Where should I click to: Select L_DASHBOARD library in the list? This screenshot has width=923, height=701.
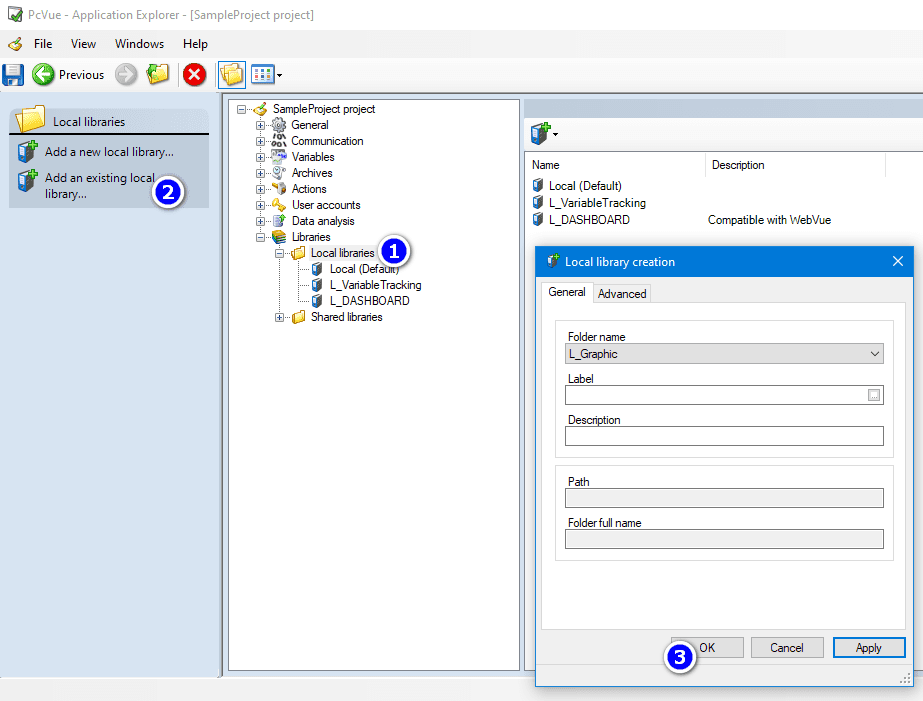tap(588, 219)
